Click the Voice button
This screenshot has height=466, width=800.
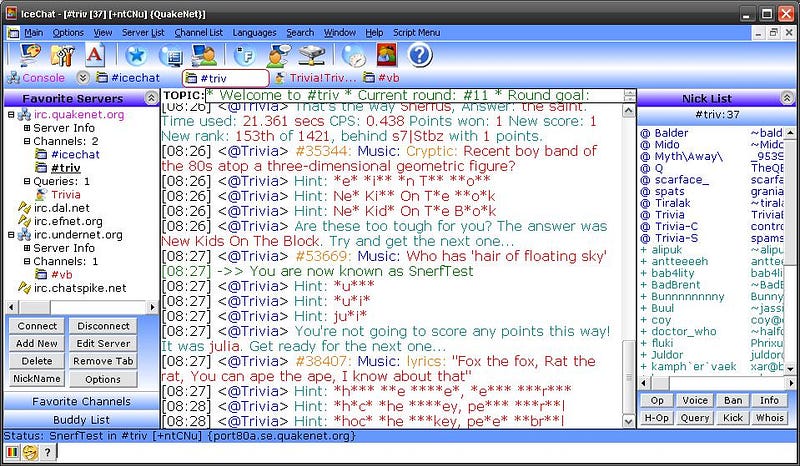[695, 401]
